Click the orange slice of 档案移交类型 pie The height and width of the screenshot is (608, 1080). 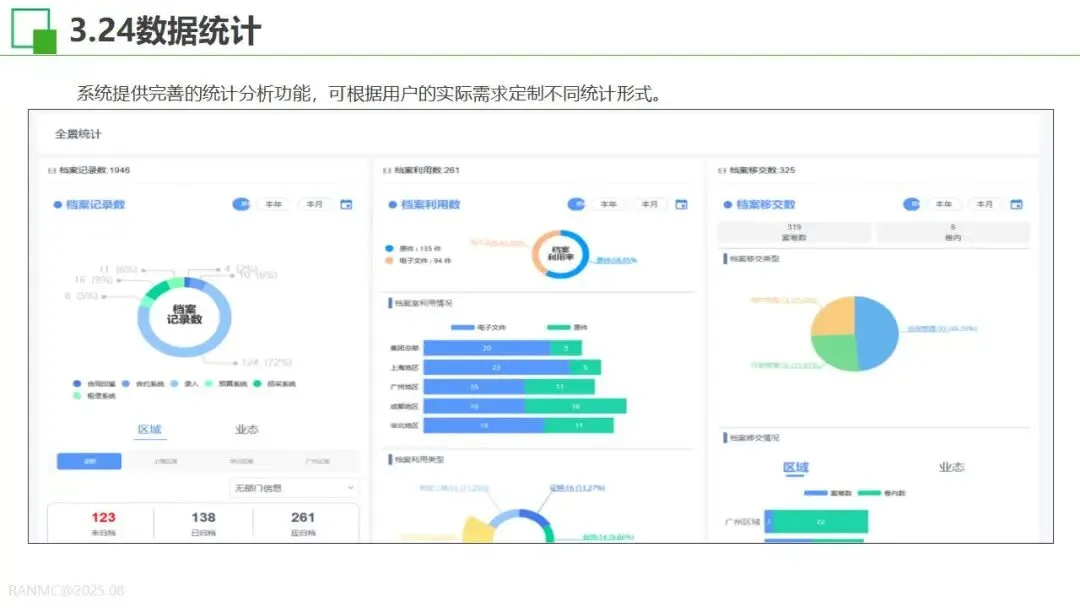point(833,317)
